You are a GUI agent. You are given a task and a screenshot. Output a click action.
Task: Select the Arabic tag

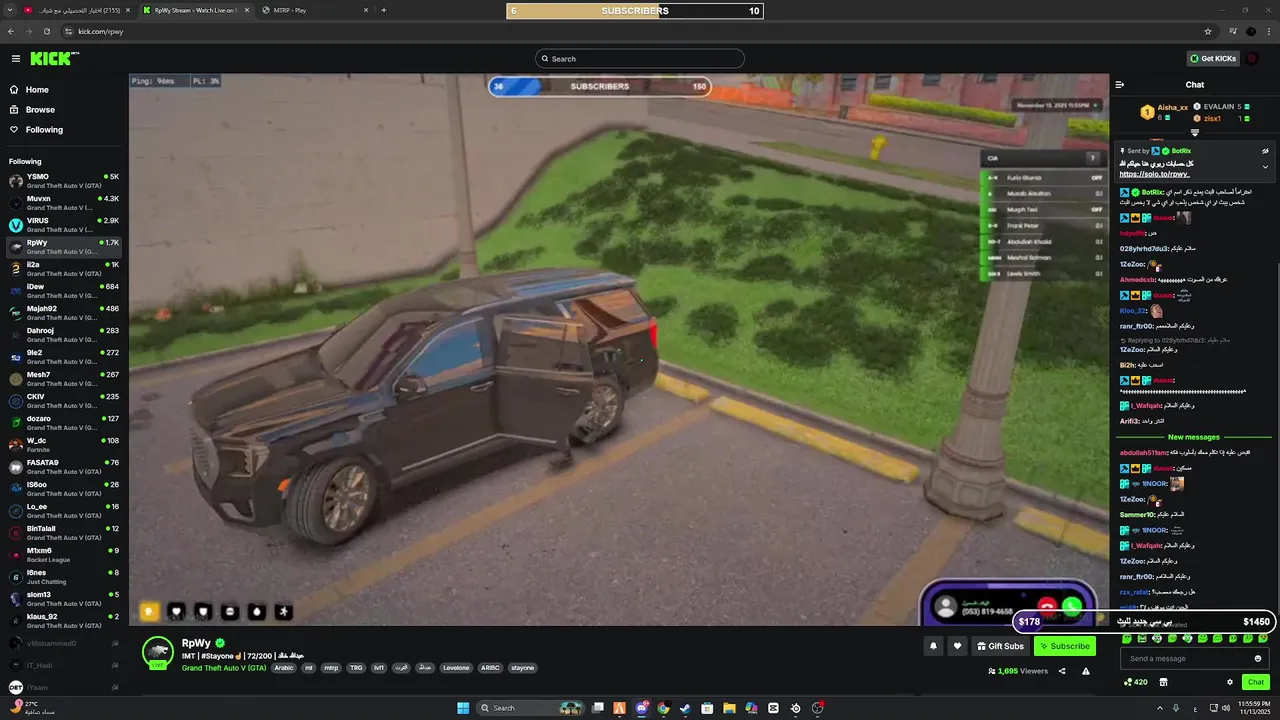coord(284,668)
